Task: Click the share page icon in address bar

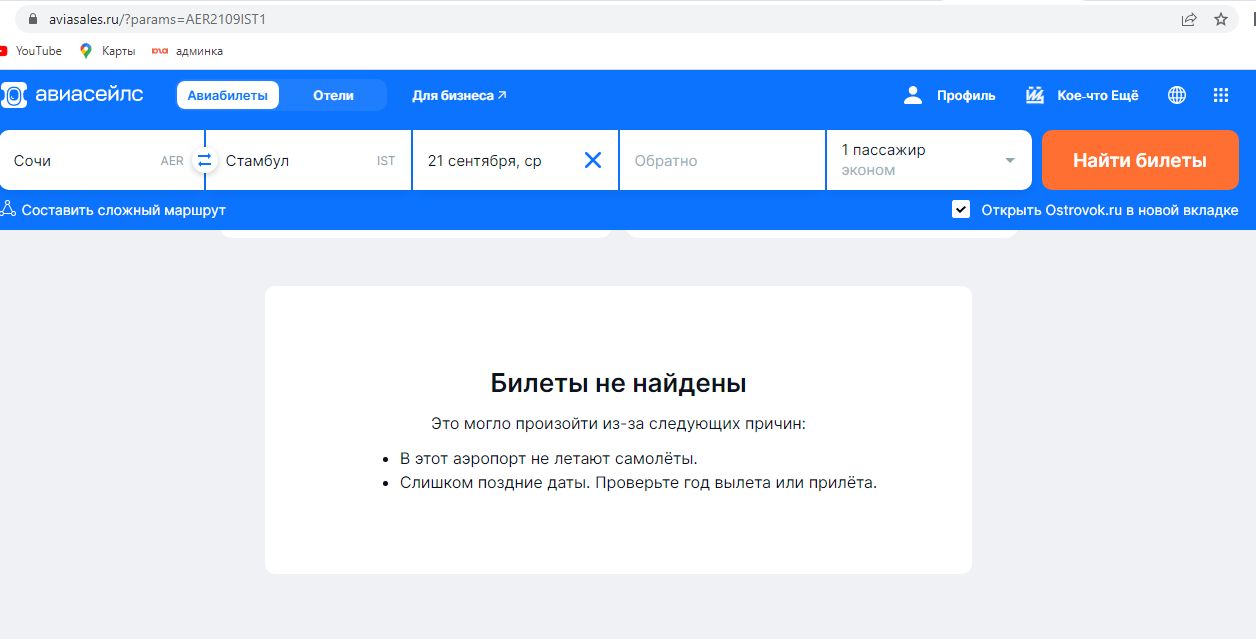Action: [x=1189, y=19]
